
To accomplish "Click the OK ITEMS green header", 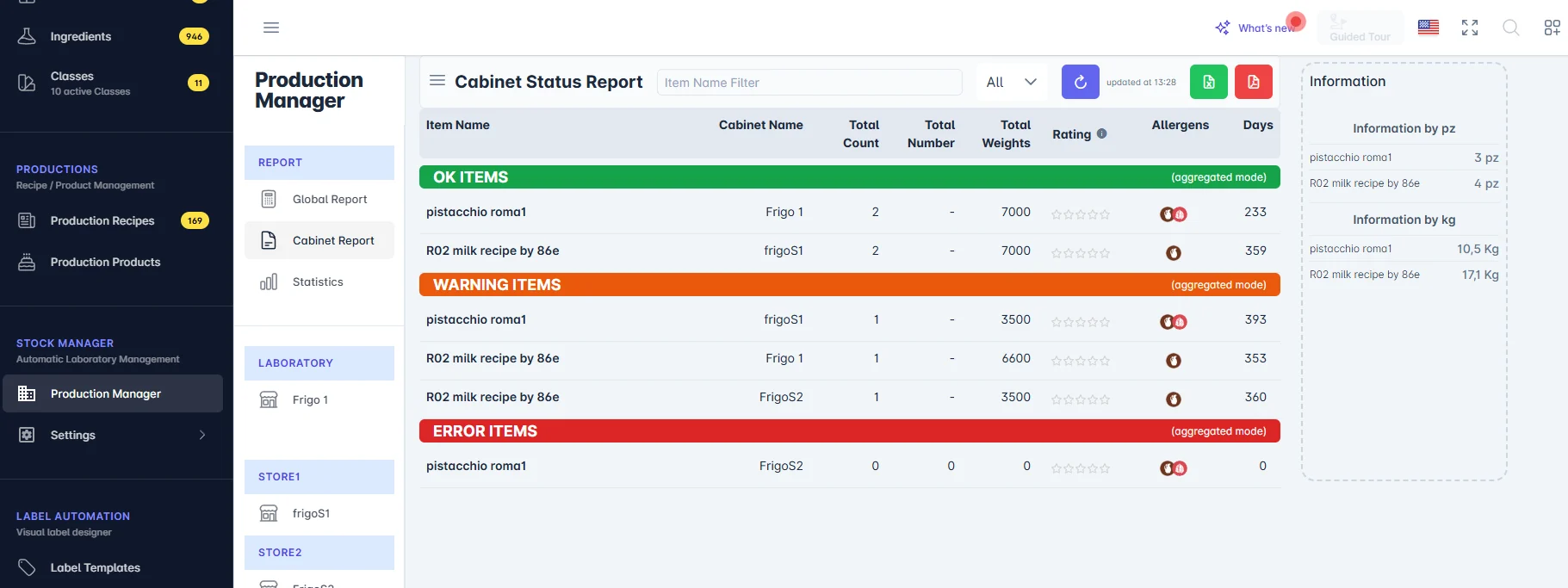I will click(x=850, y=177).
